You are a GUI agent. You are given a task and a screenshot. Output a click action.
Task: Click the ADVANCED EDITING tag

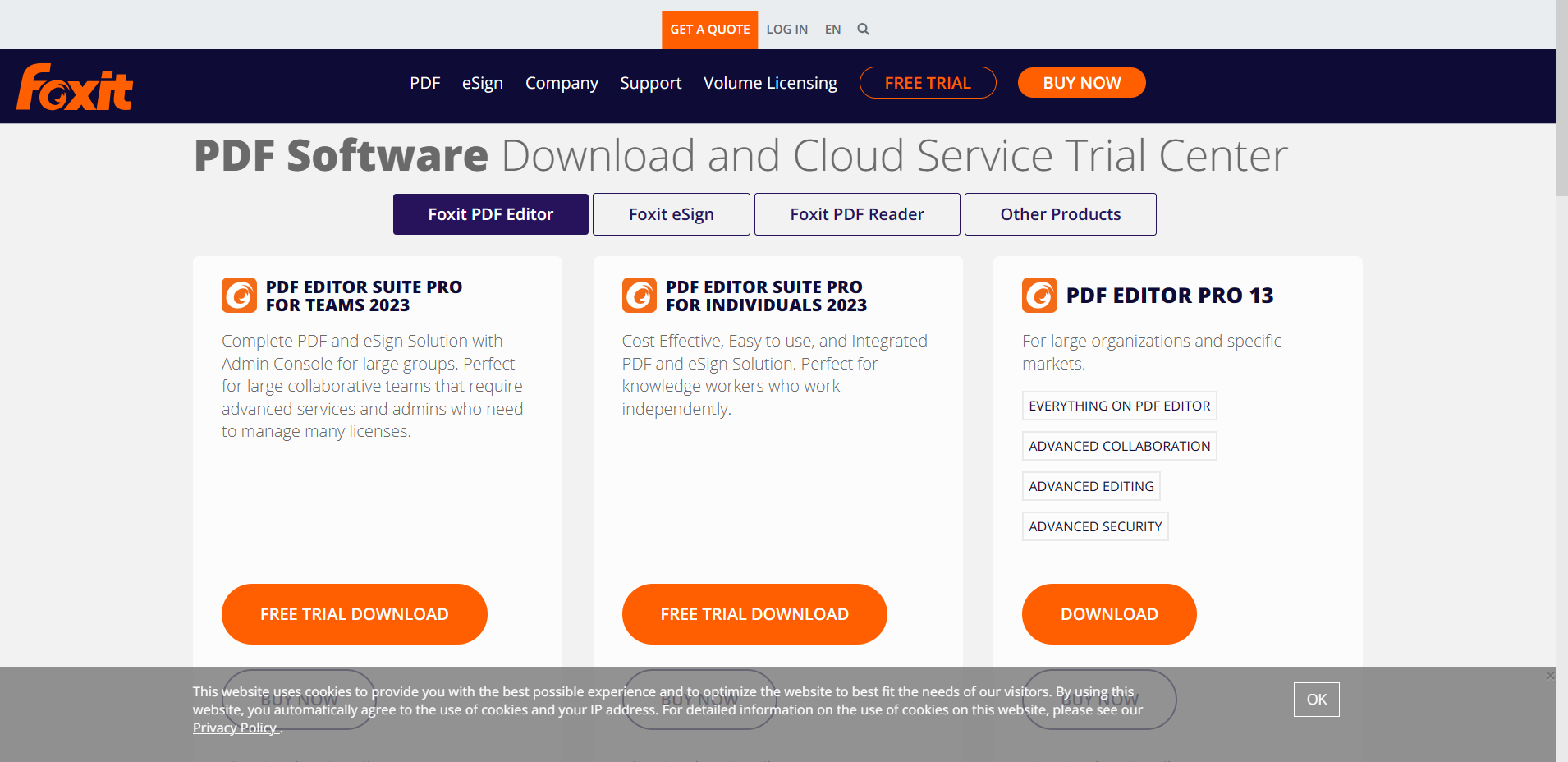[1091, 486]
